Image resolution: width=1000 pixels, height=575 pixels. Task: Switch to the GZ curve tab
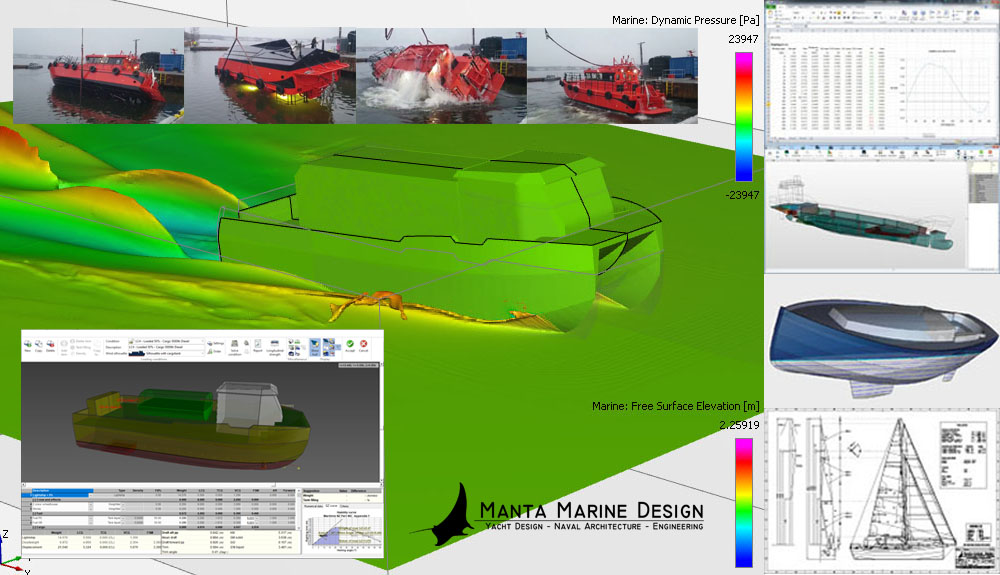point(332,506)
